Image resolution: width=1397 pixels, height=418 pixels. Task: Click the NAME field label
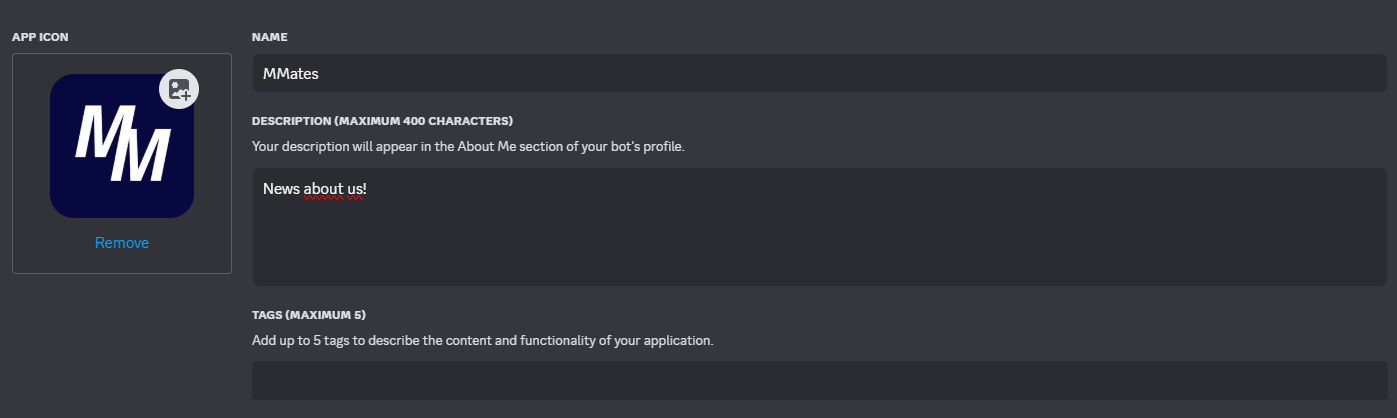coord(270,37)
